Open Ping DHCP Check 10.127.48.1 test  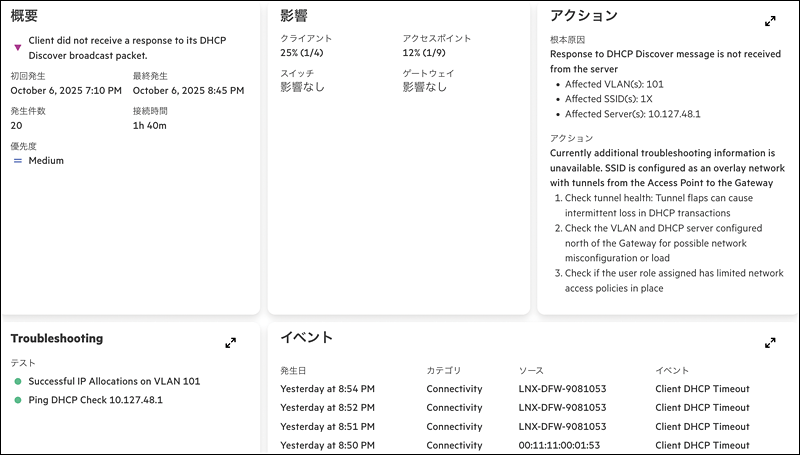pyautogui.click(x=95, y=400)
